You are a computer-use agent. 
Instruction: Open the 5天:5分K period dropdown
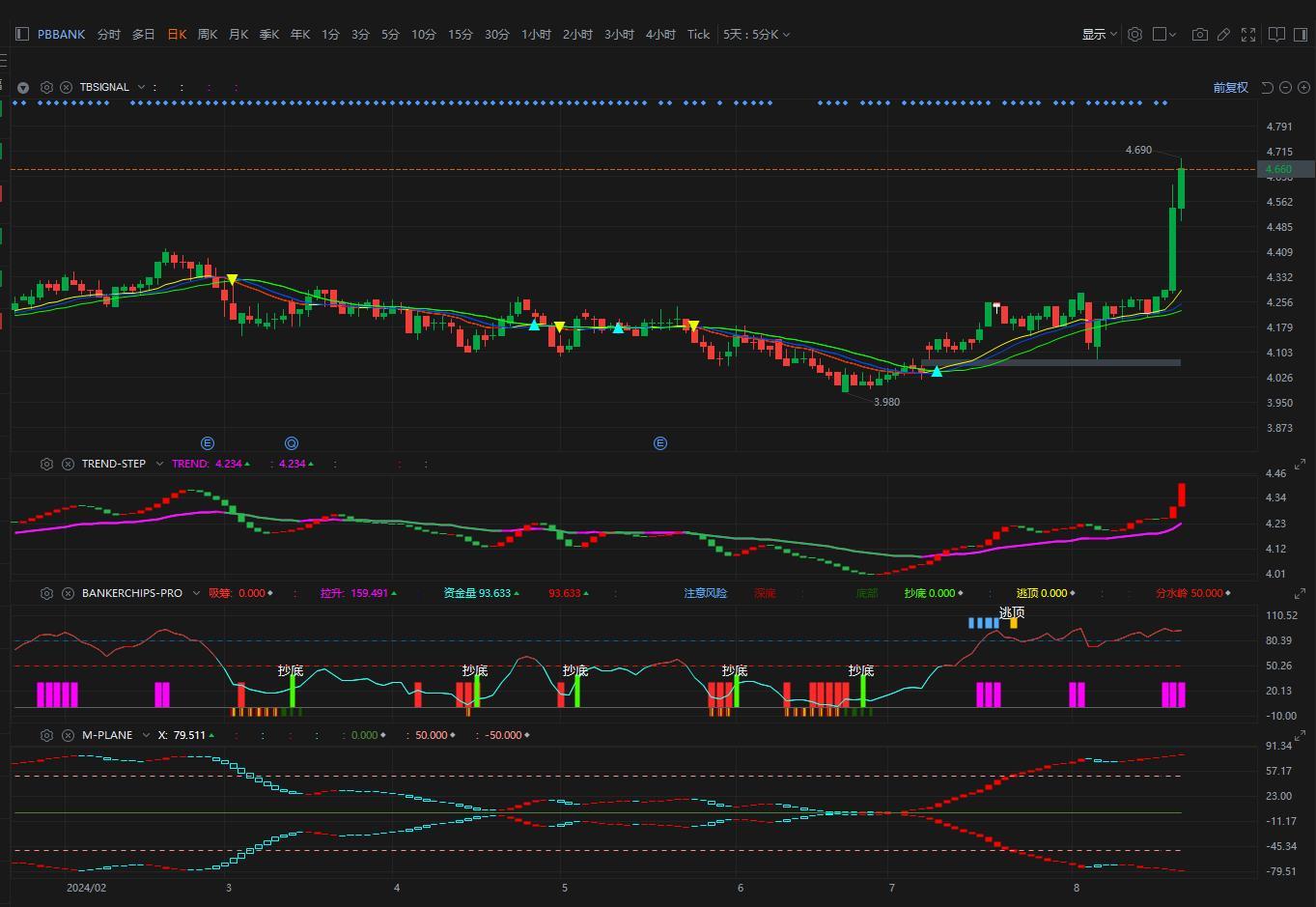(x=756, y=34)
